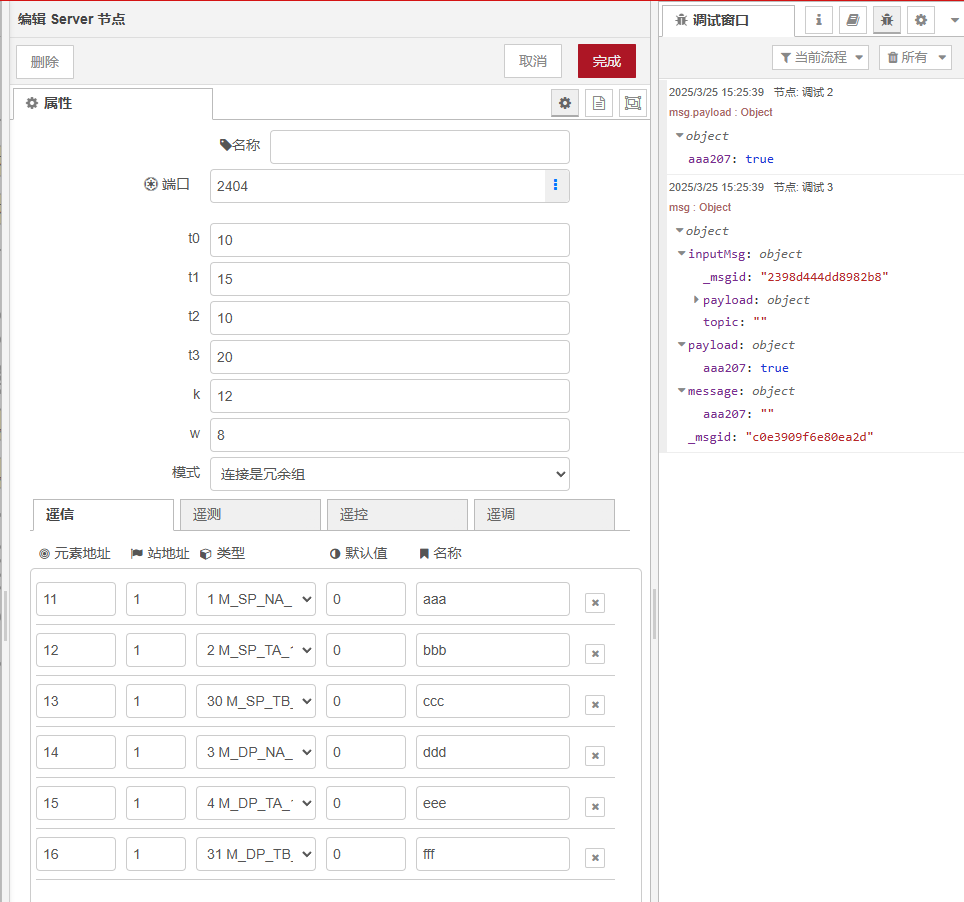Click the 名称 input field
This screenshot has width=964, height=902.
click(x=419, y=146)
